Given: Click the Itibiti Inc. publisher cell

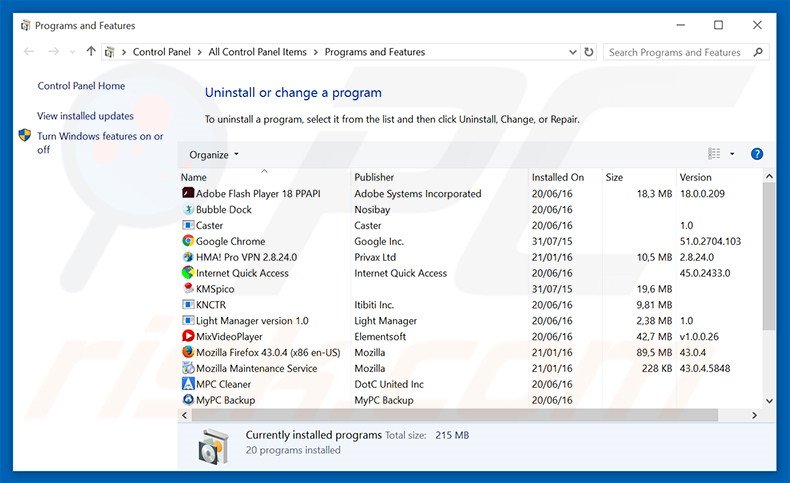Looking at the screenshot, I should tap(374, 305).
